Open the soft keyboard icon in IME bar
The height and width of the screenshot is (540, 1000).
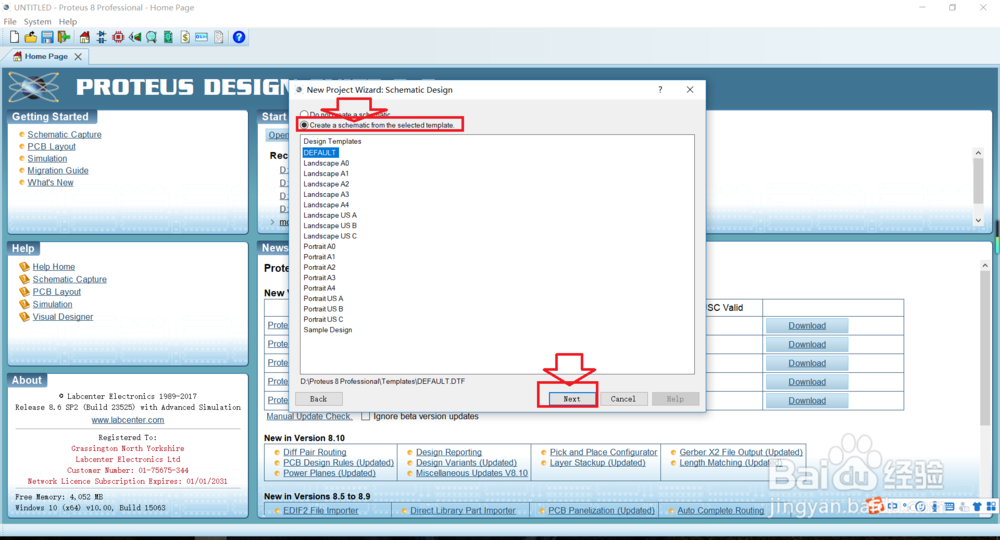pos(949,507)
